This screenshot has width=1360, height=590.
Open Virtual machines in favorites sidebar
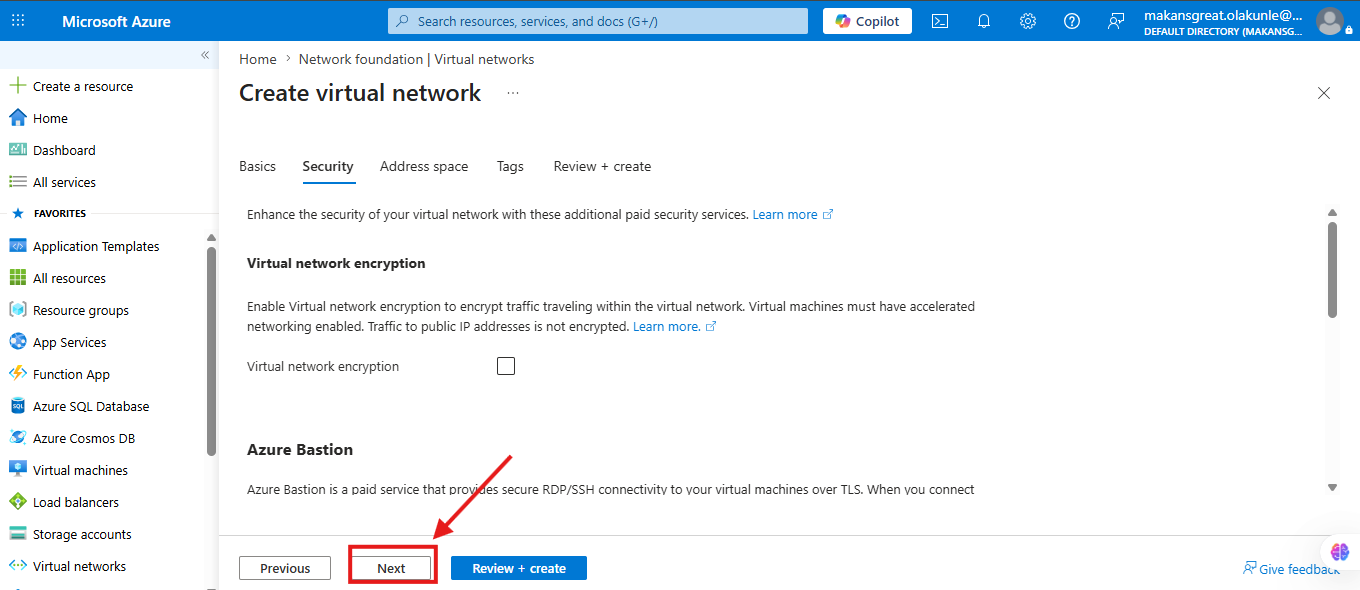[x=80, y=470]
